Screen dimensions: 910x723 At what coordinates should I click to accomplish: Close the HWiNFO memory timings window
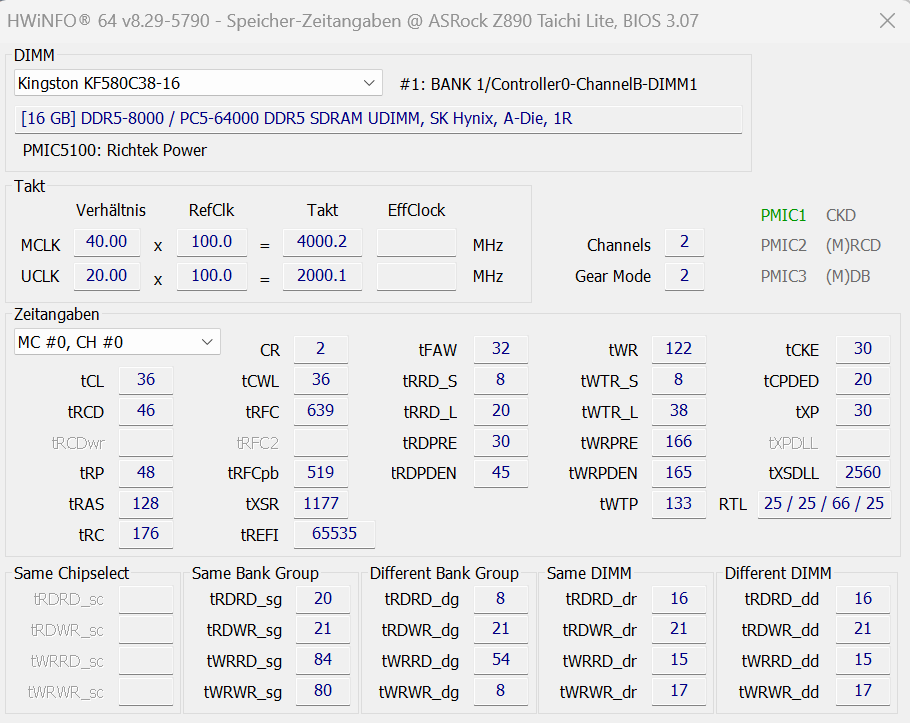887,21
